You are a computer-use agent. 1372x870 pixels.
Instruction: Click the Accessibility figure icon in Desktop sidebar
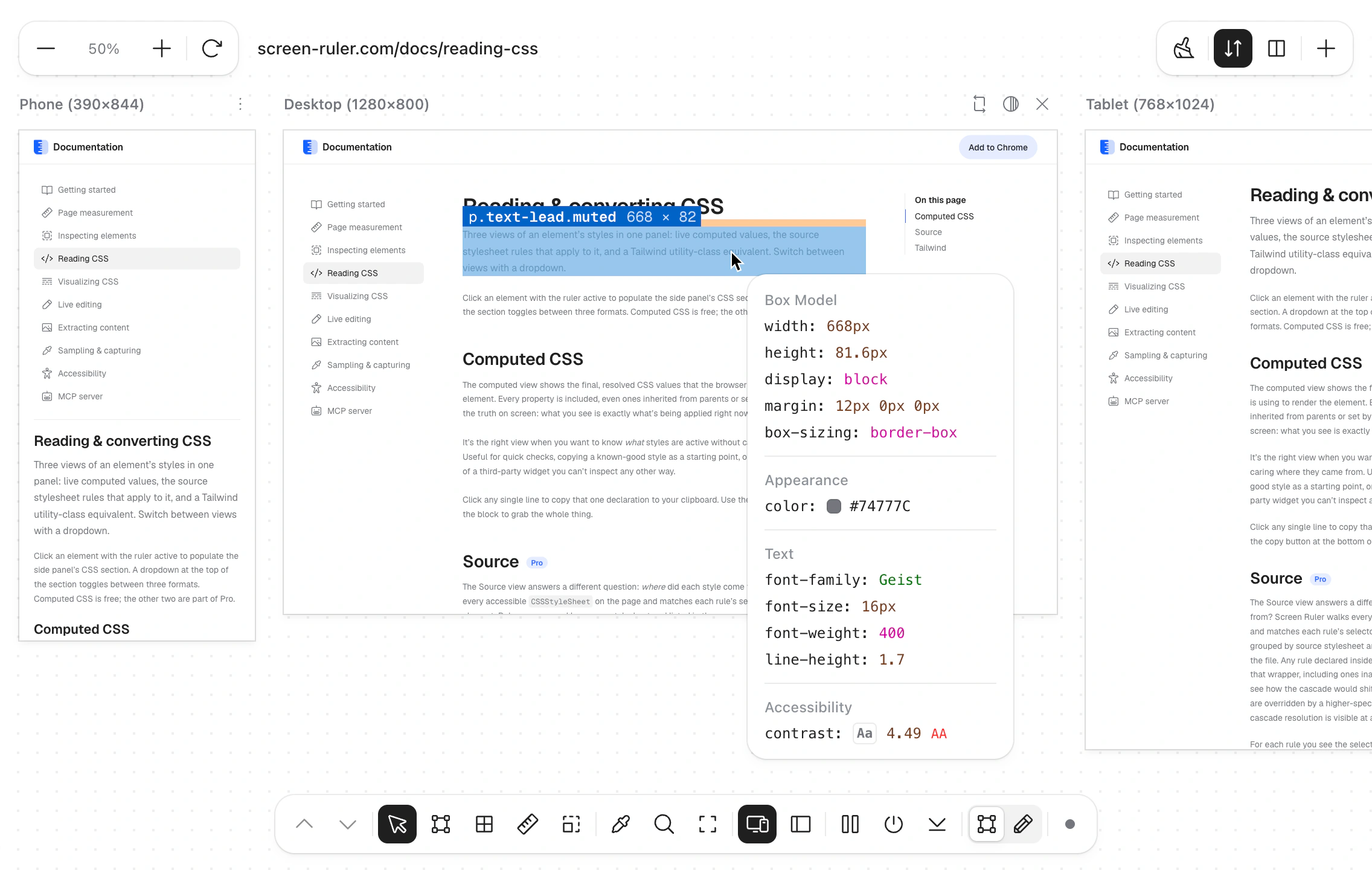coord(316,388)
